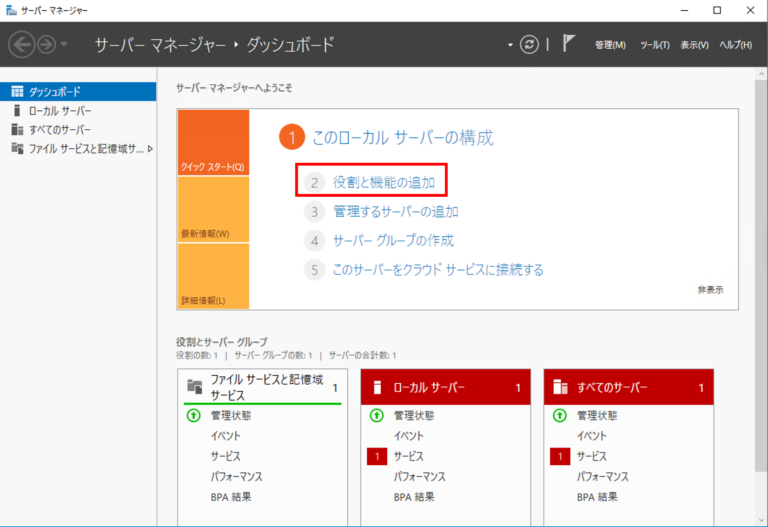Open the ヘルプ(H) menu

tap(735, 45)
